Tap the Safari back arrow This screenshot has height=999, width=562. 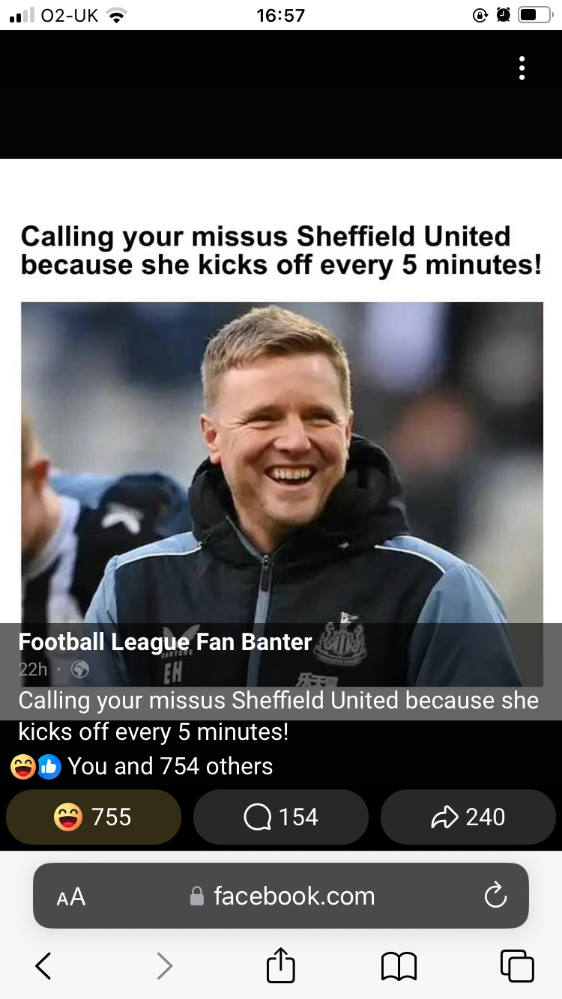pos(43,966)
